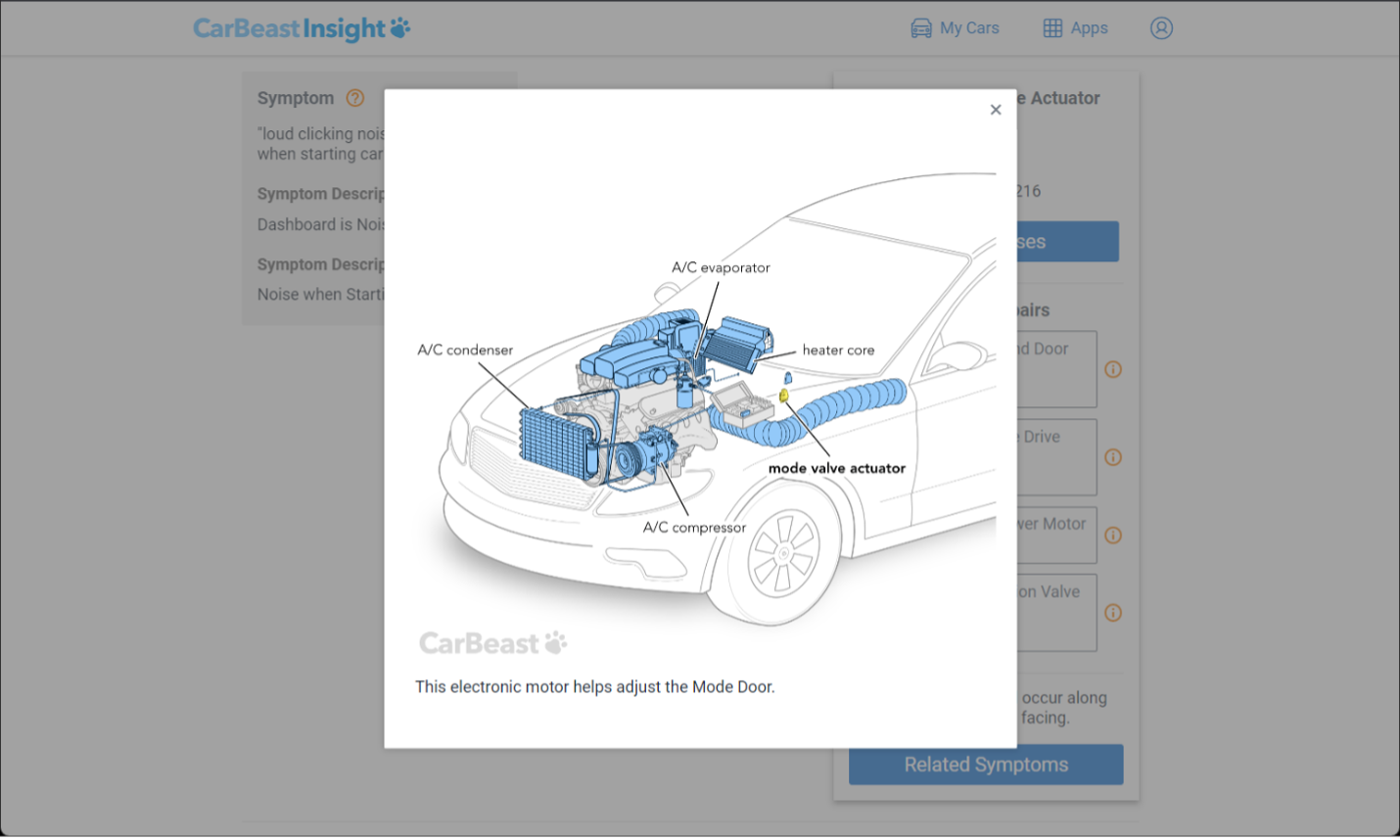Click the car icon next to My Cars
The height and width of the screenshot is (840, 1400).
click(921, 28)
